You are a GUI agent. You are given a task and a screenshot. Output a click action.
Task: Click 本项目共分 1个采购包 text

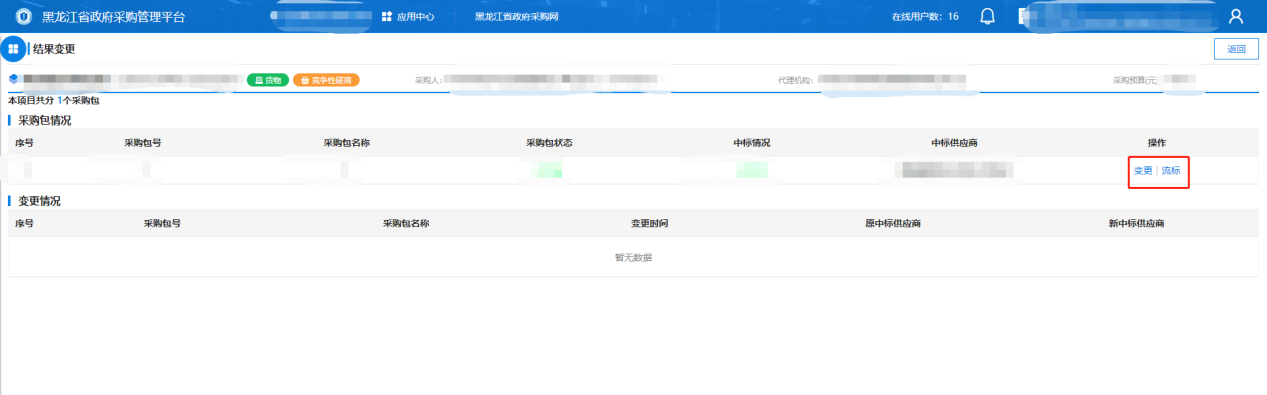click(54, 101)
